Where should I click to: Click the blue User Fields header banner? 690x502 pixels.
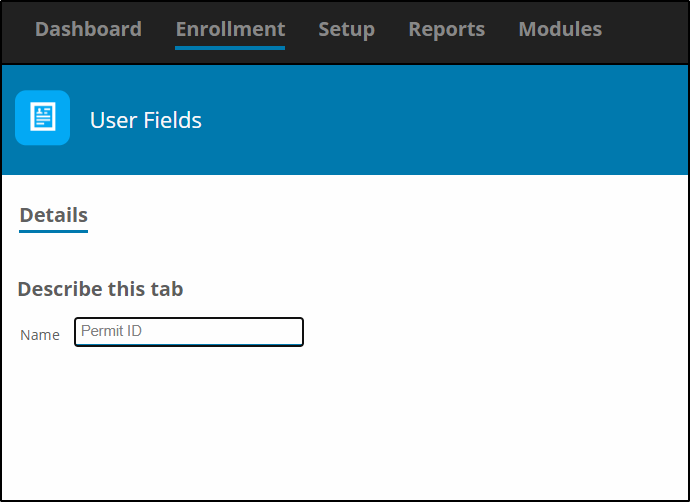pos(345,120)
